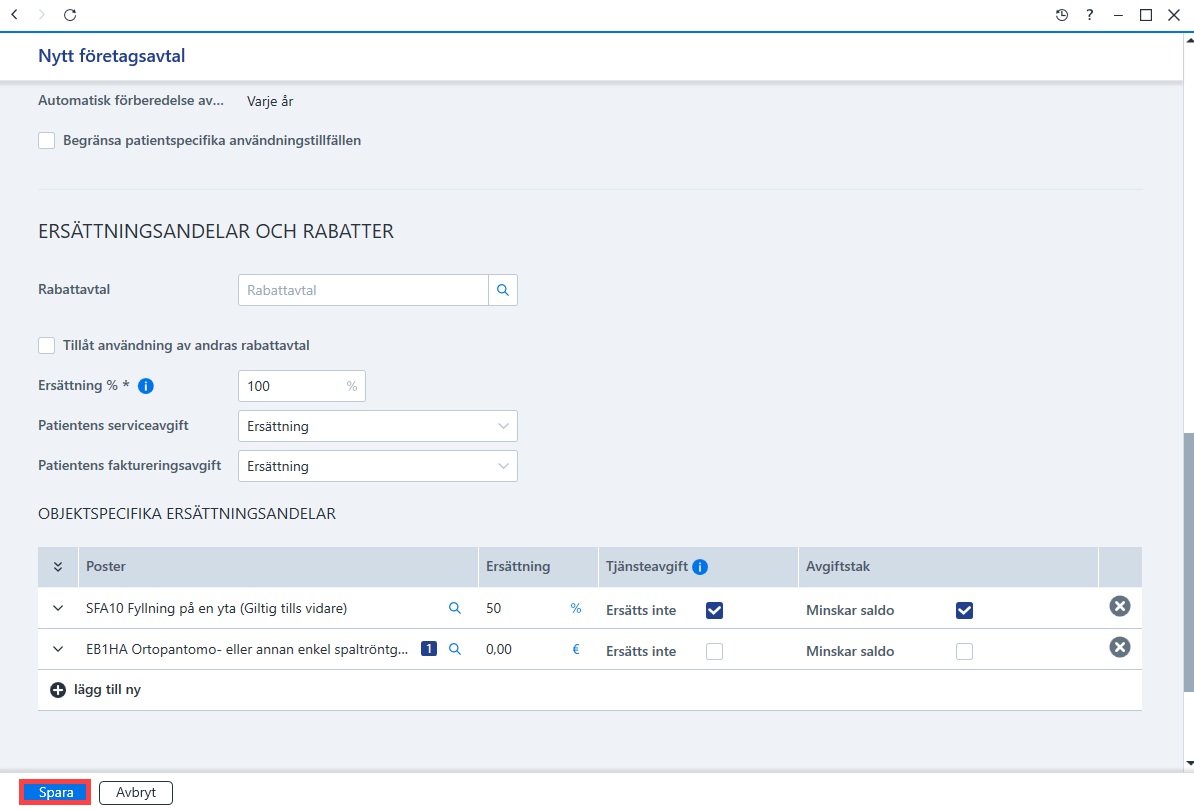Open the help question mark icon

[x=1090, y=15]
